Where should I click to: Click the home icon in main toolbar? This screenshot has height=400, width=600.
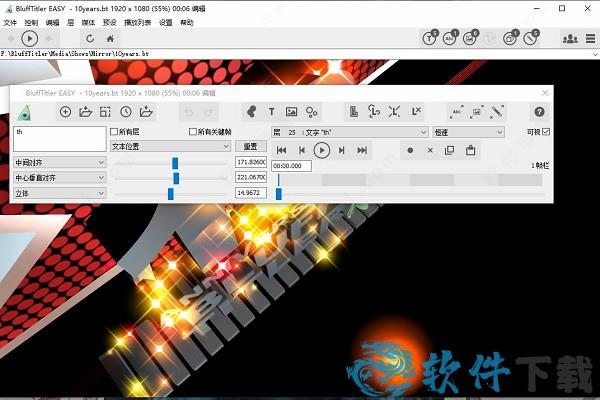tap(110, 38)
